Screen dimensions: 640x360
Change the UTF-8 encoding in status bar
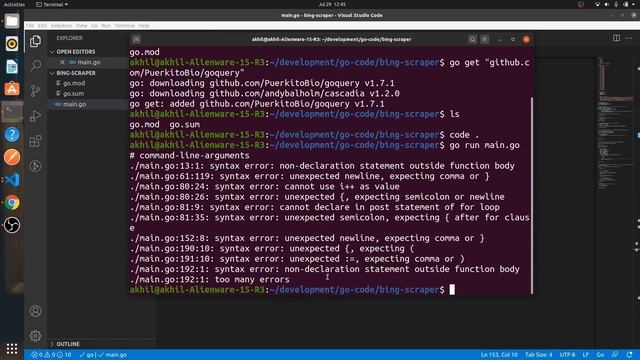(x=567, y=355)
